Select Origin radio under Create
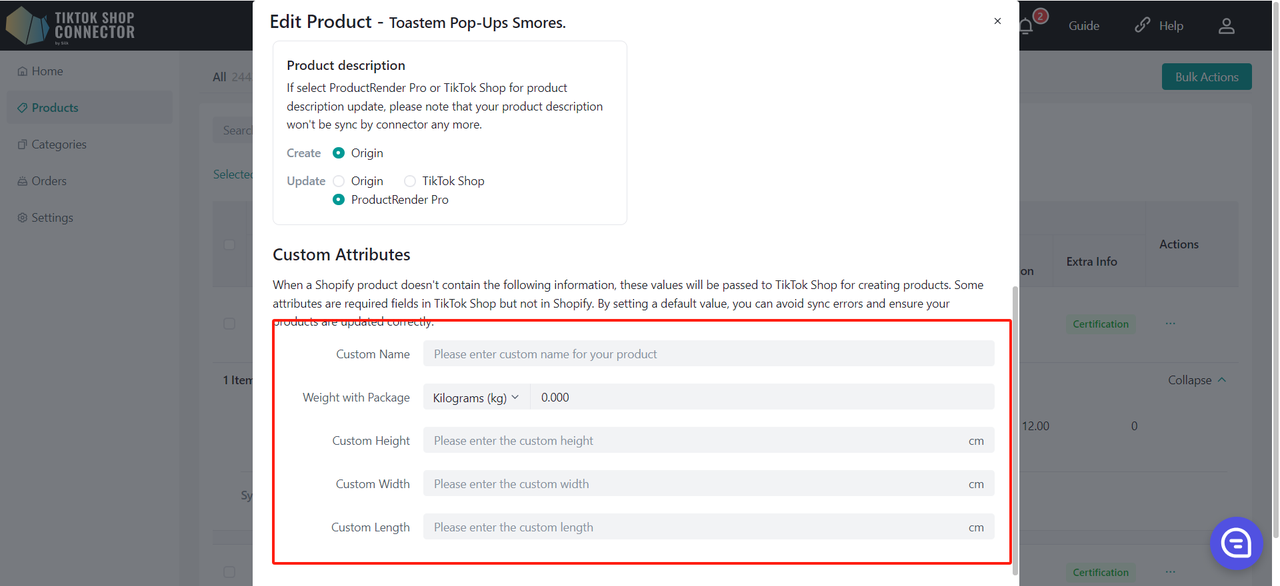 [x=339, y=153]
